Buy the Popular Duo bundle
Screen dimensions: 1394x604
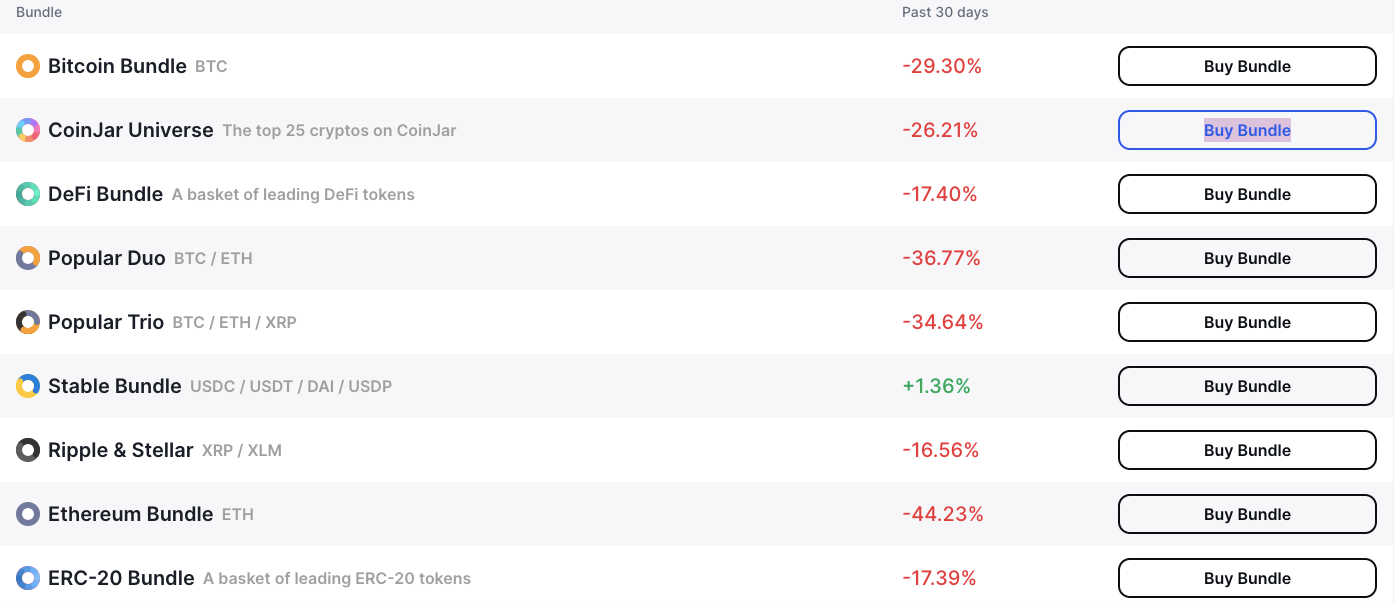point(1247,258)
